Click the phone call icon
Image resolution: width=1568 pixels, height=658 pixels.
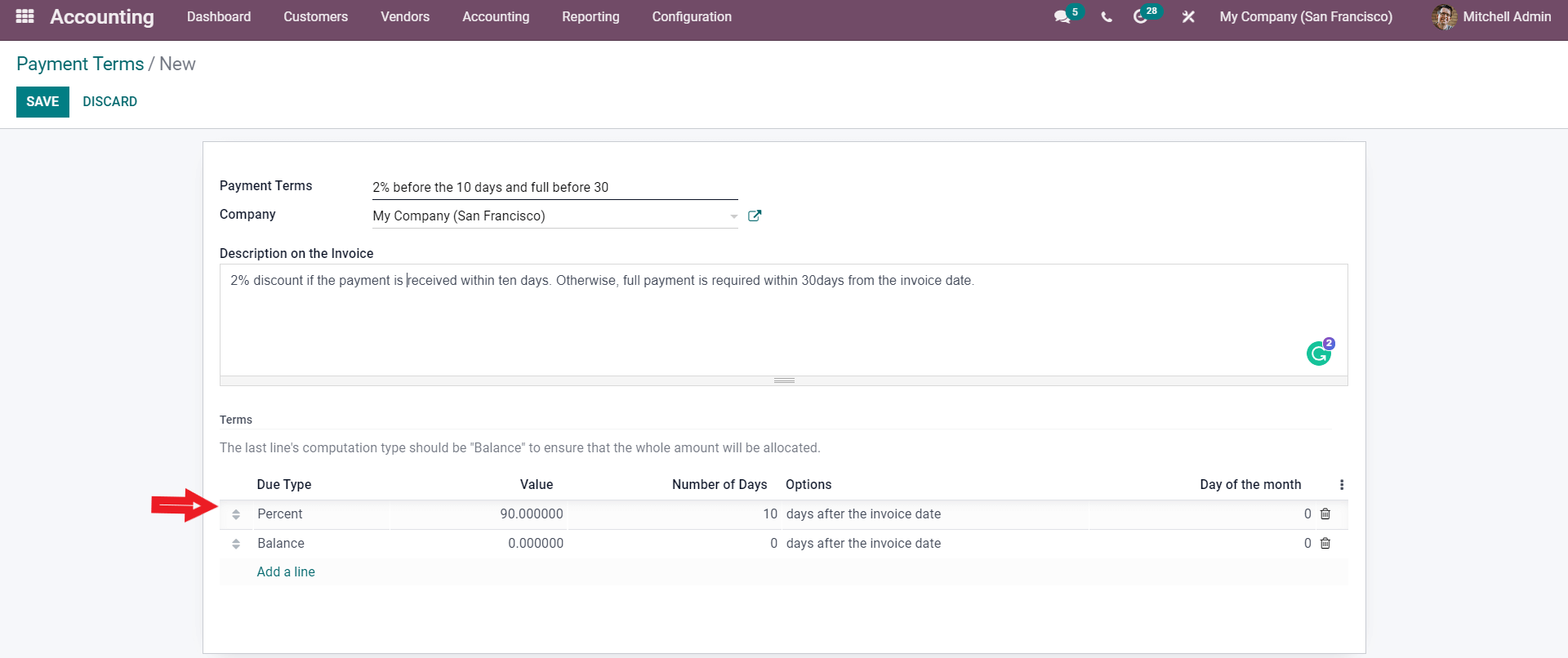pyautogui.click(x=1107, y=17)
